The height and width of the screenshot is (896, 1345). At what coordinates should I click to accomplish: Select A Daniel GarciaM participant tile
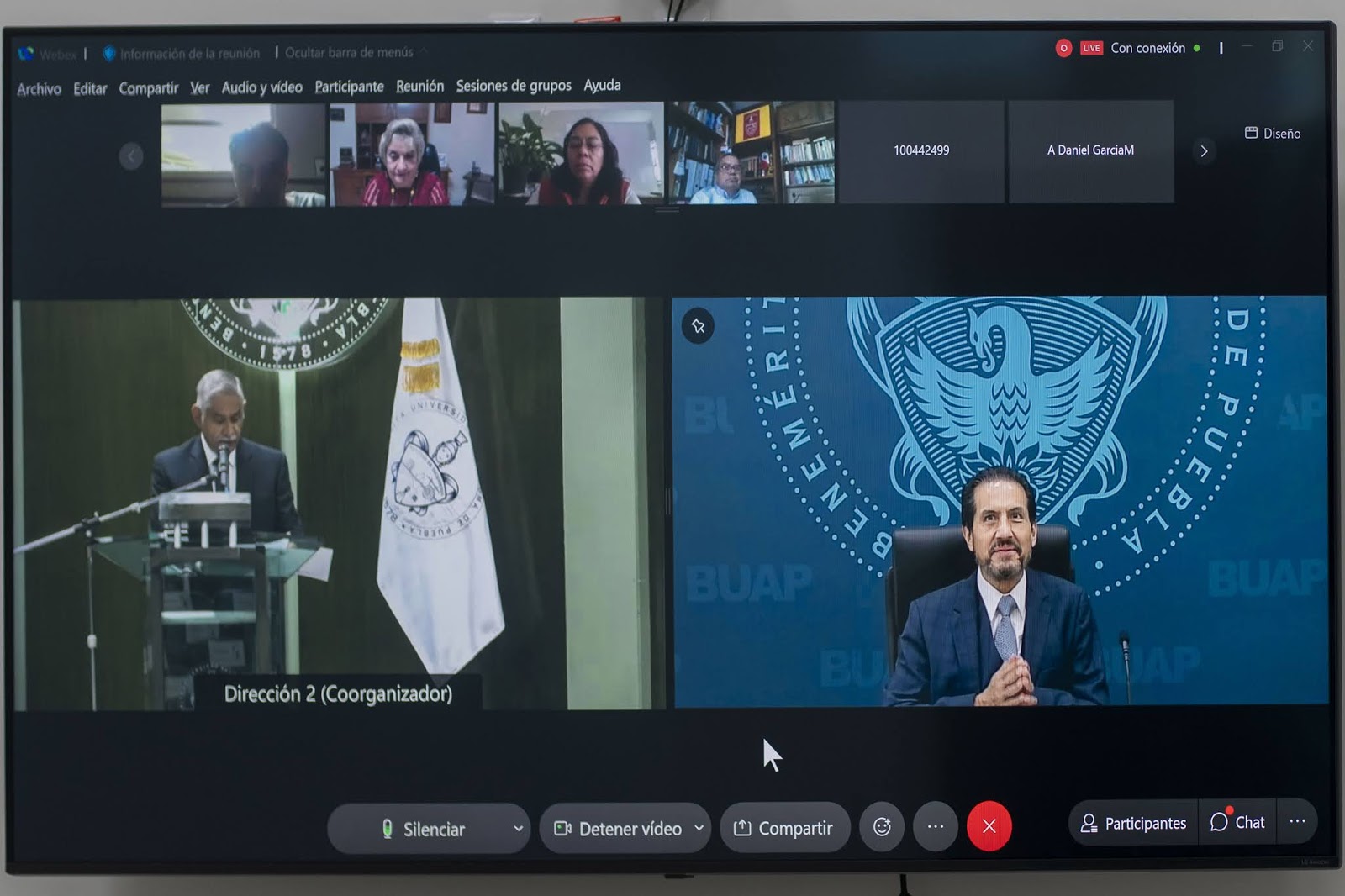[1091, 150]
